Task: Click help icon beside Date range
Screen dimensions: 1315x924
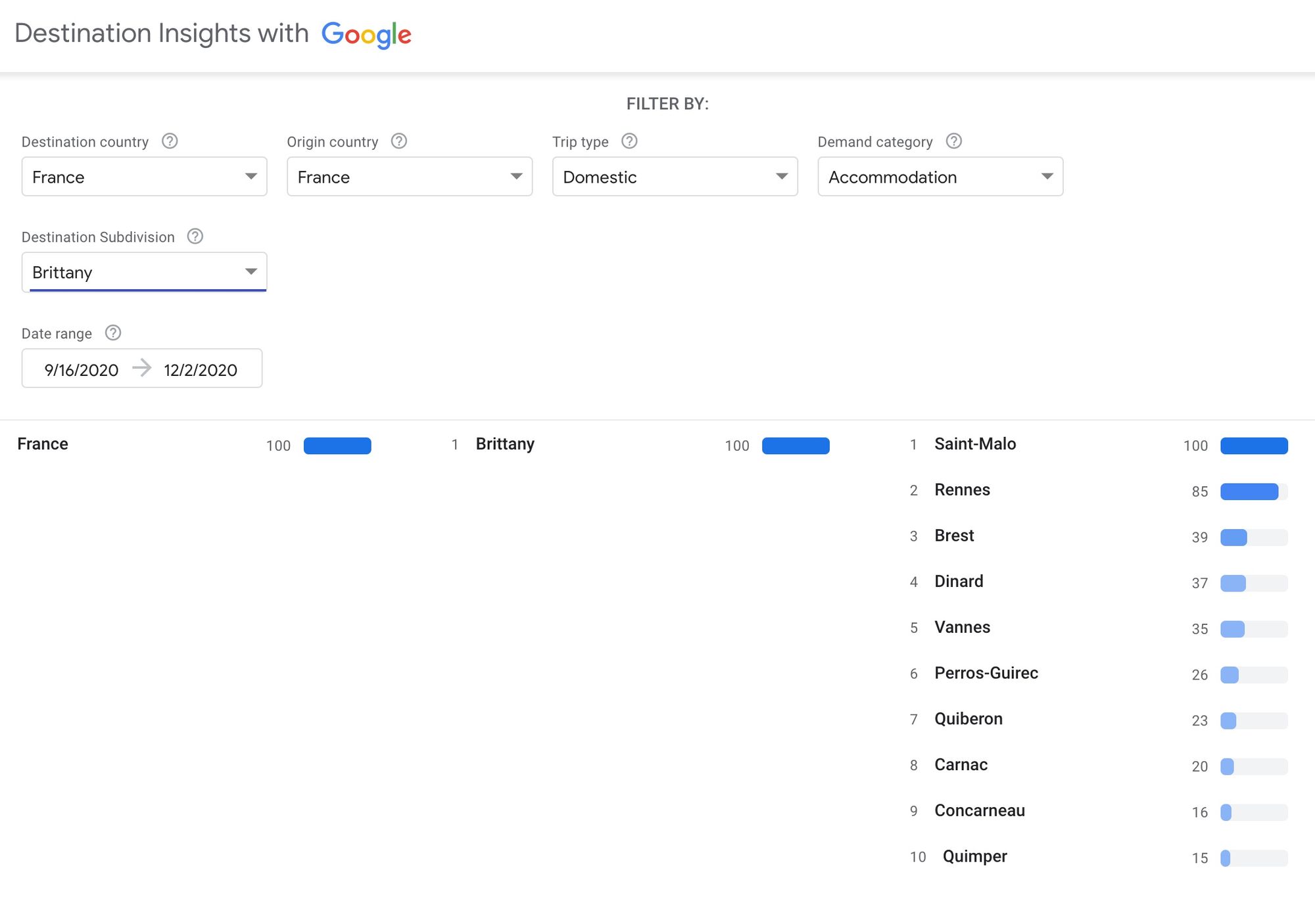Action: tap(113, 333)
